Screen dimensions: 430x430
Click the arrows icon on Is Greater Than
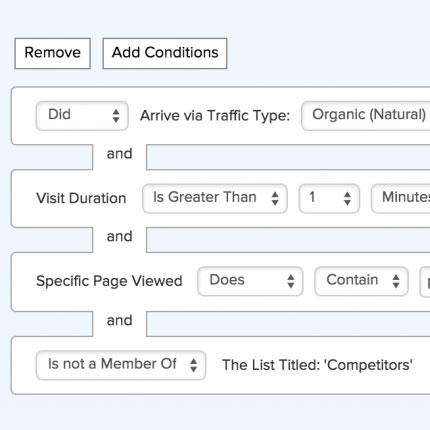(x=275, y=198)
